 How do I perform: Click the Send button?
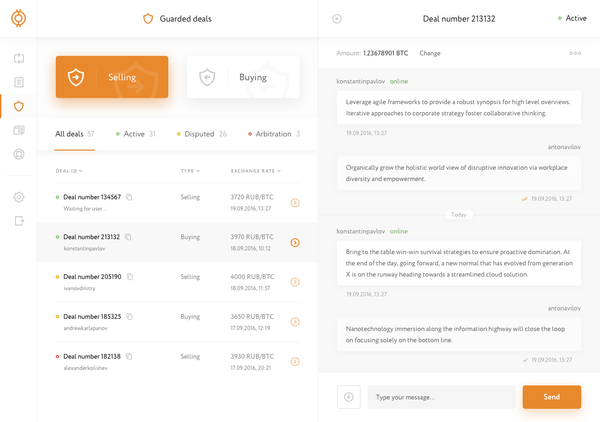552,397
